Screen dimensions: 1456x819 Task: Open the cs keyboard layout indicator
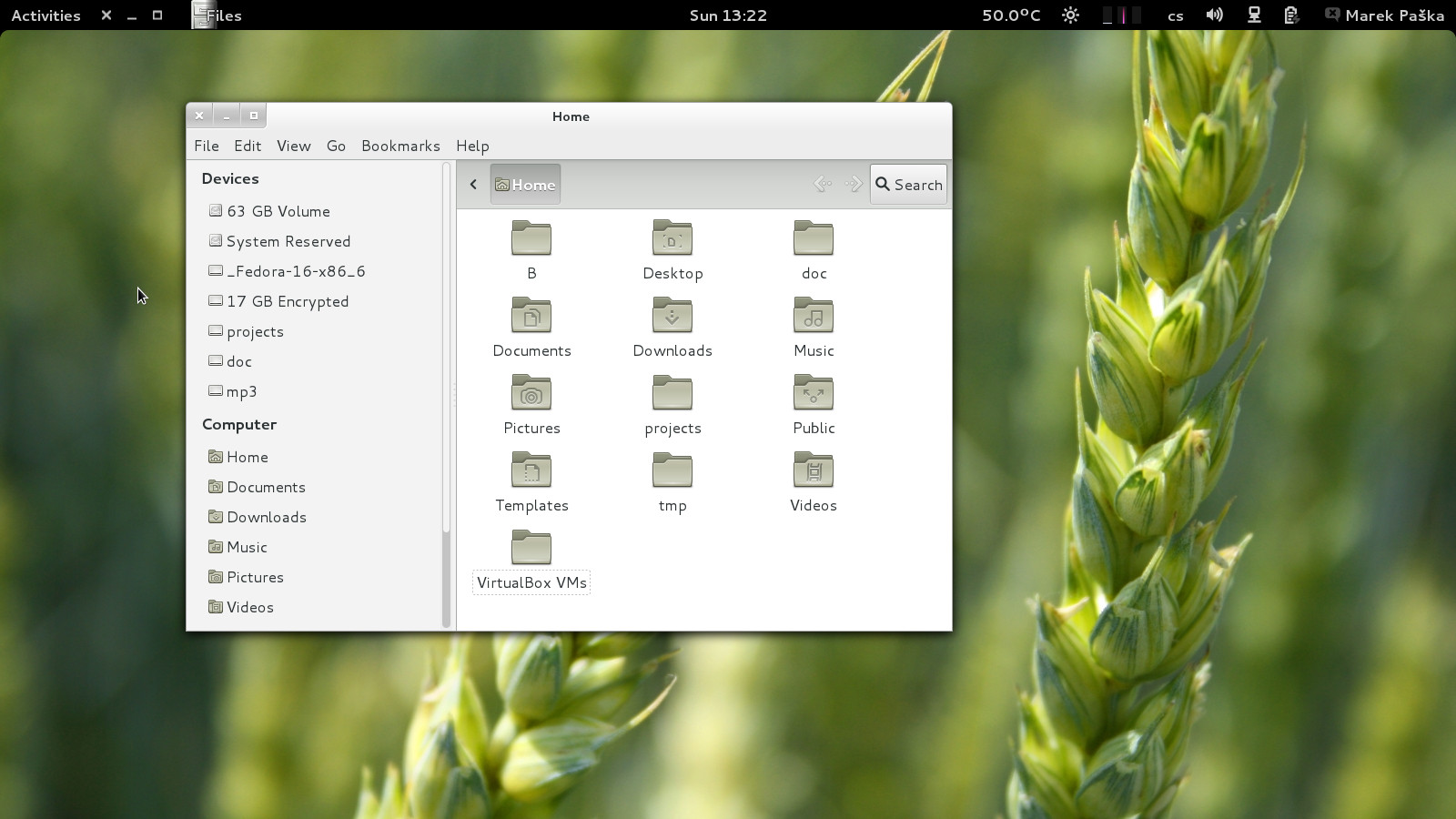(x=1176, y=15)
